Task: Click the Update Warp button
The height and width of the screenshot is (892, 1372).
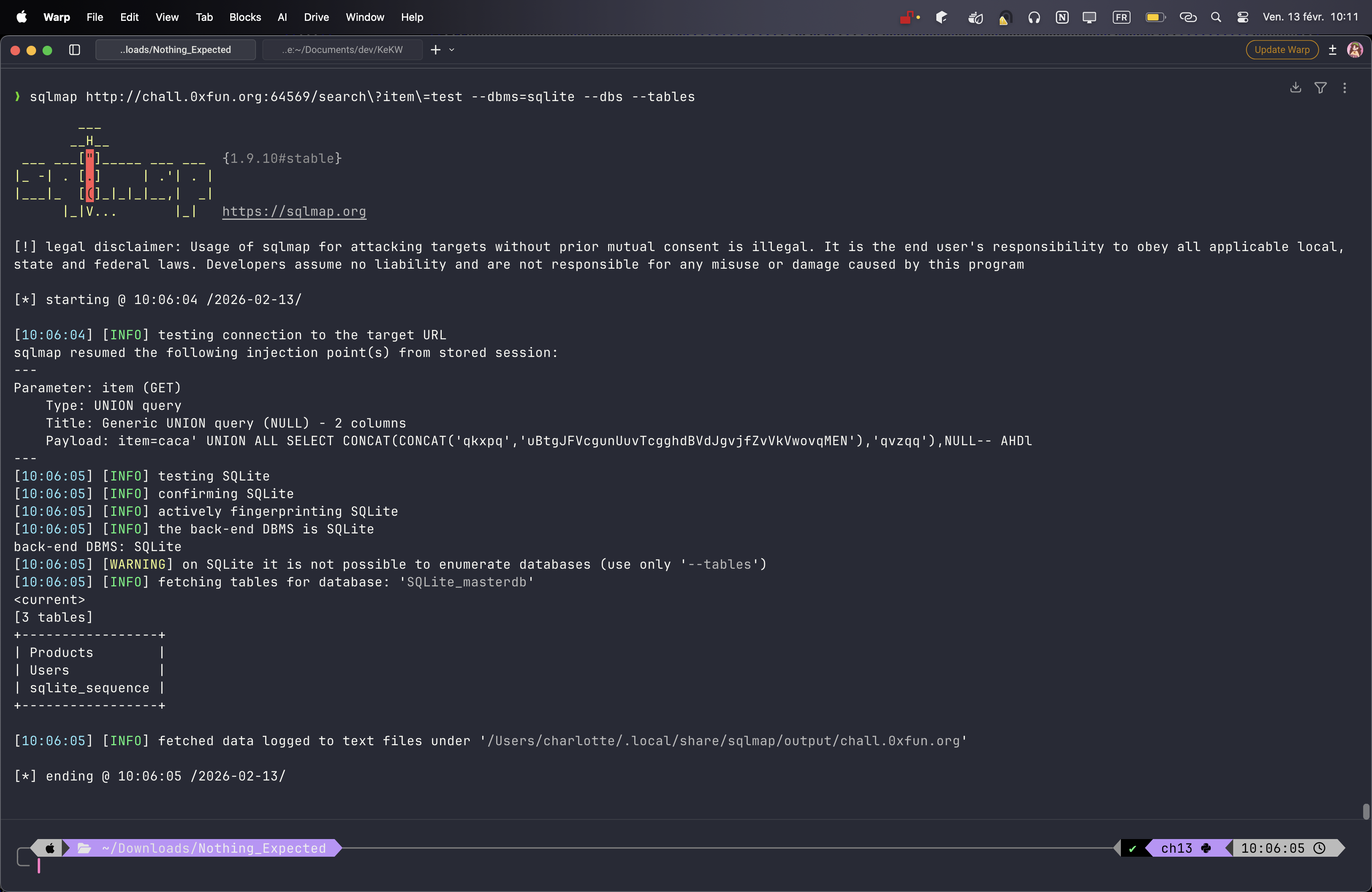Action: tap(1281, 50)
